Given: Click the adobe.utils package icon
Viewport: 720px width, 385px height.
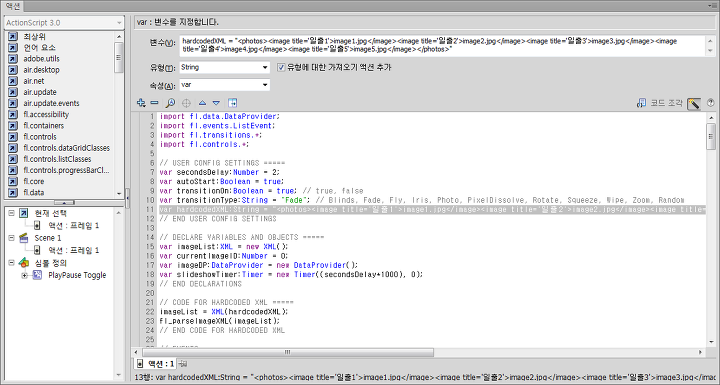Looking at the screenshot, I should click(13, 59).
